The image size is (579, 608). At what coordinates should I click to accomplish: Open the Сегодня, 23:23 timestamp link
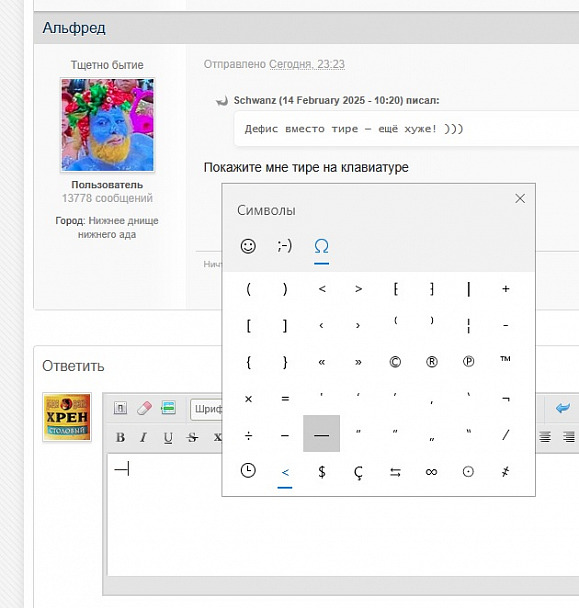coord(307,64)
